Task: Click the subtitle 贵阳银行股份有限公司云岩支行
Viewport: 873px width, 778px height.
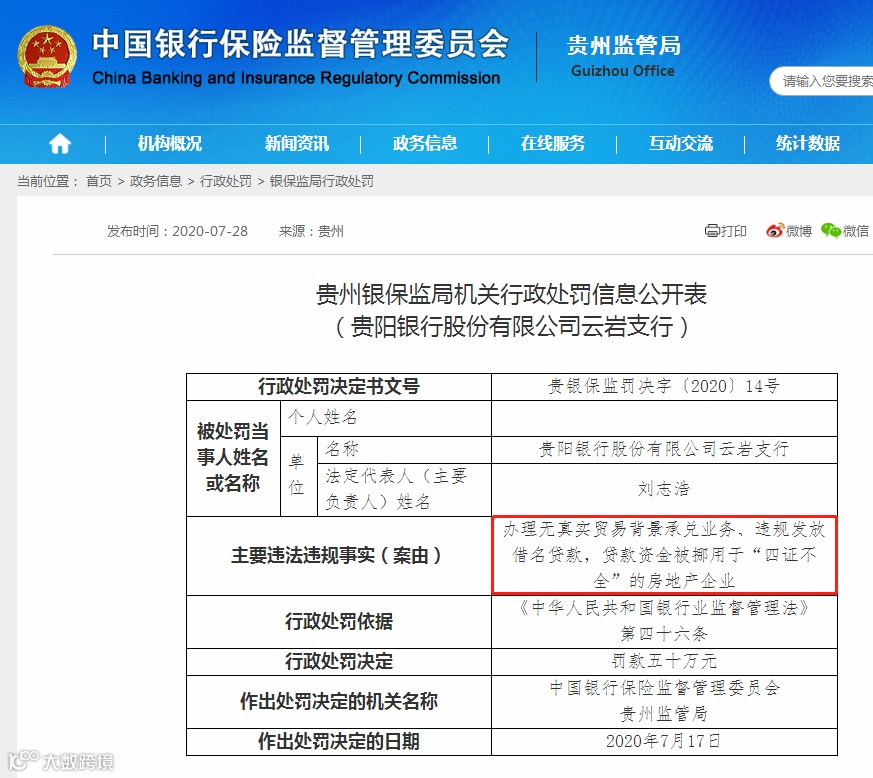Action: click(512, 326)
